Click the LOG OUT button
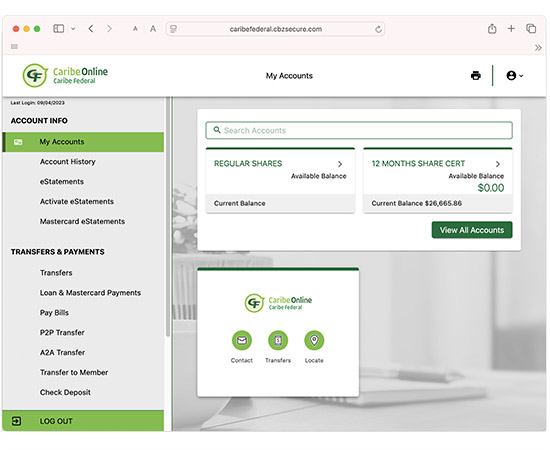This screenshot has width=550, height=450. 83,421
